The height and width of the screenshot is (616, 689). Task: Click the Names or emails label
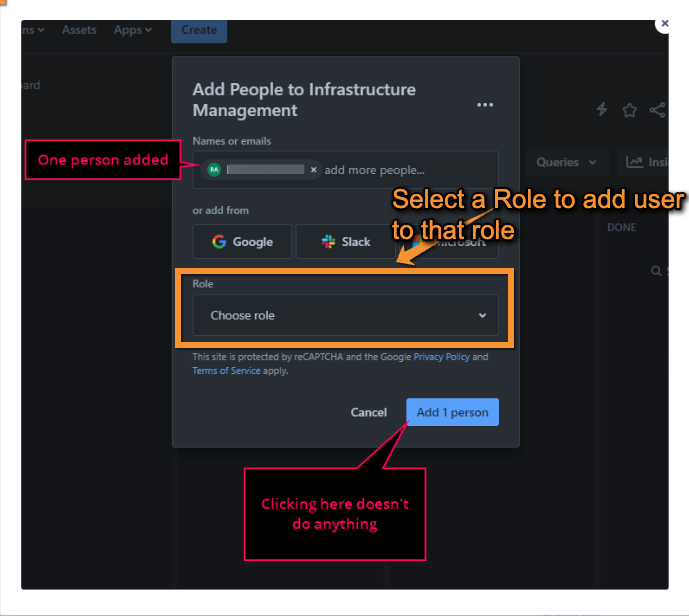click(x=232, y=141)
